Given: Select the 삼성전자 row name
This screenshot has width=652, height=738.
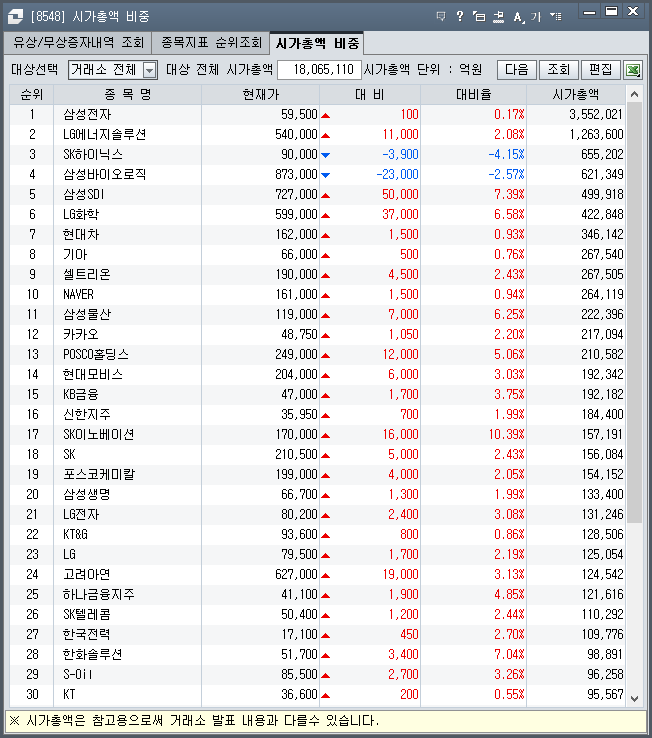Looking at the screenshot, I should (87, 115).
